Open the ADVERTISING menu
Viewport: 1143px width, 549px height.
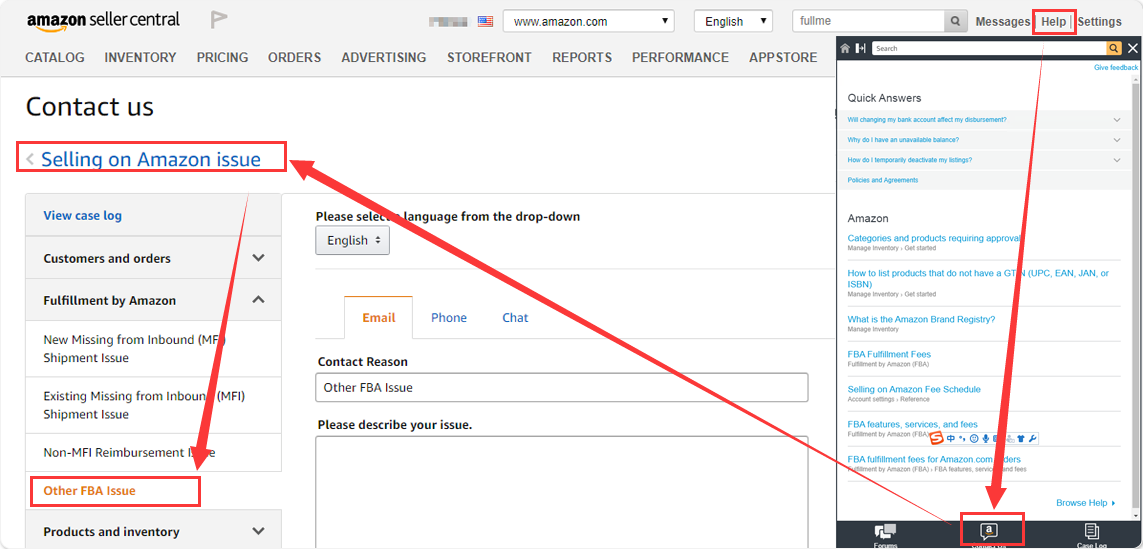point(384,58)
